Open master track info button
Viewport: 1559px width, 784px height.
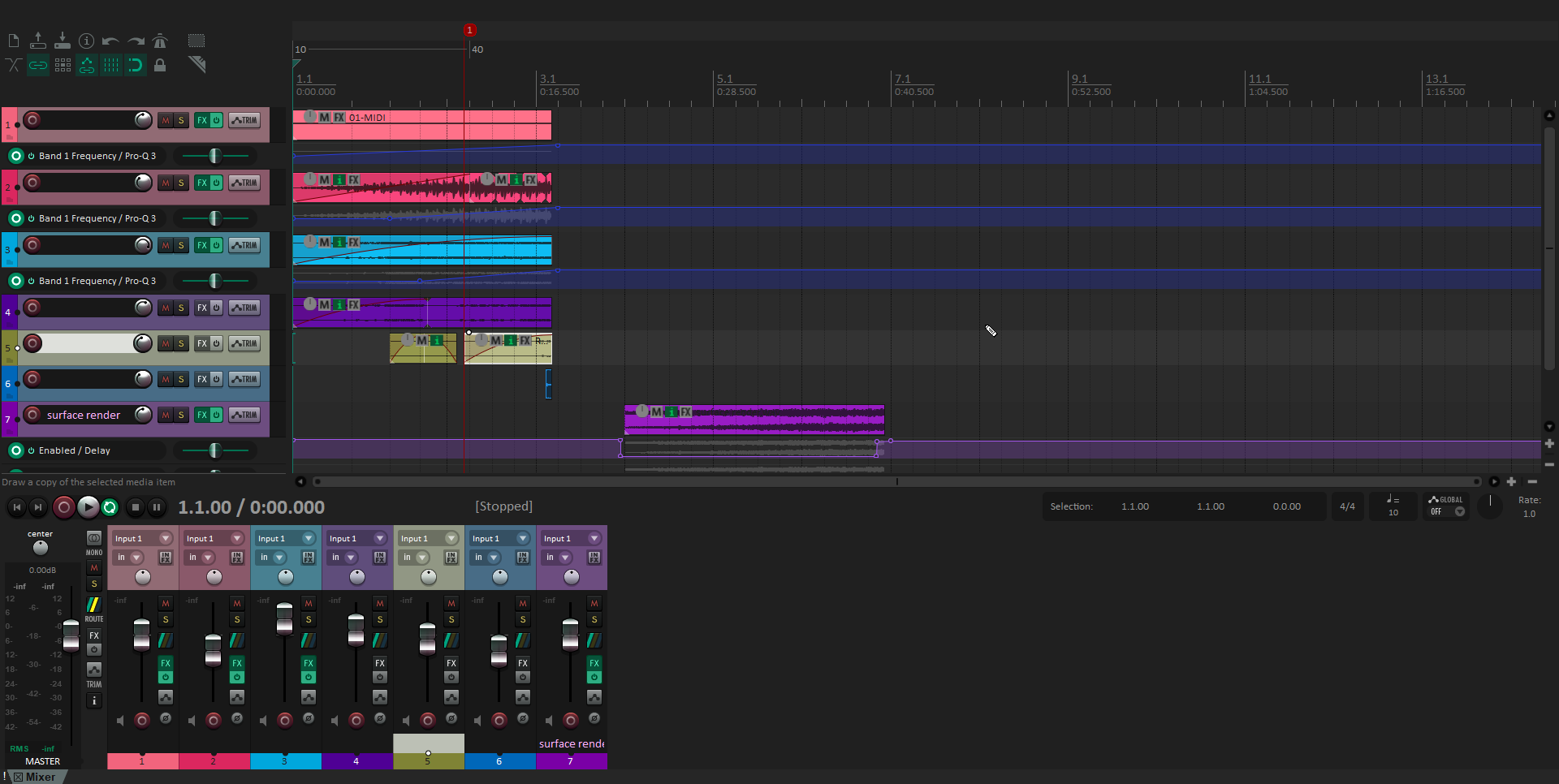94,700
